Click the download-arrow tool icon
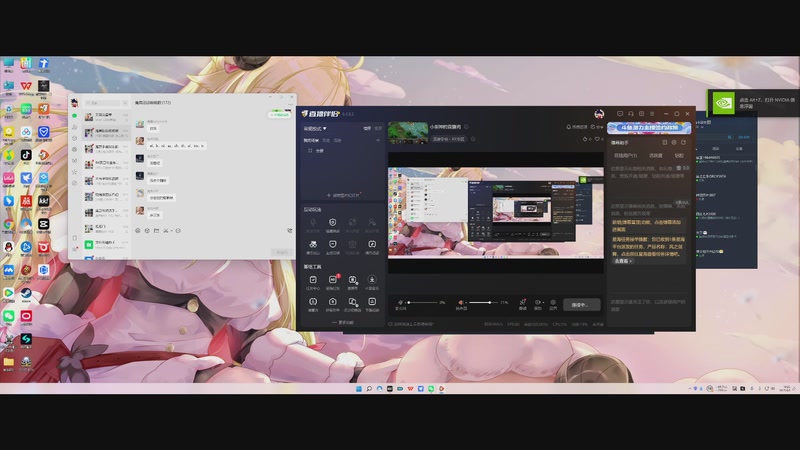The image size is (800, 450). (x=372, y=282)
